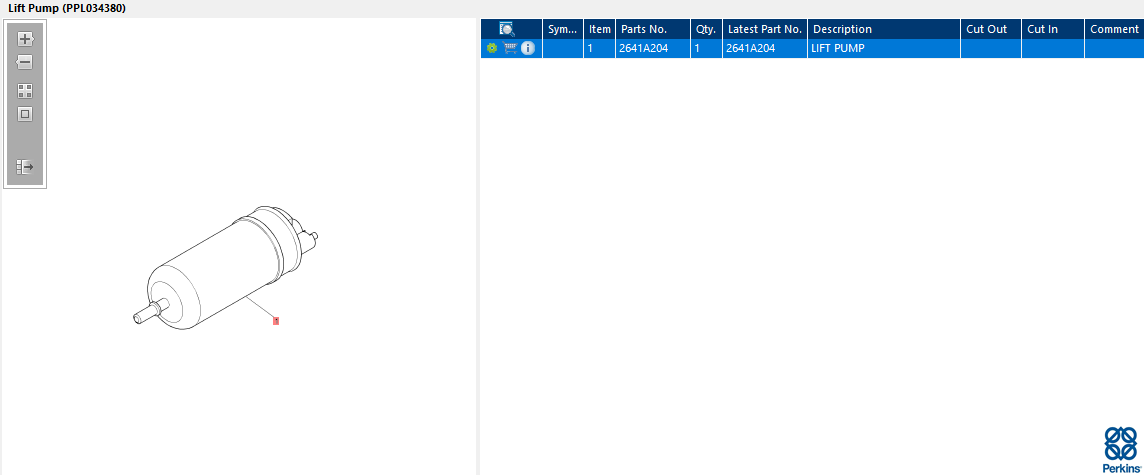Click the single-square fit view icon
Viewport: 1144px width, 475px height.
tap(25, 114)
